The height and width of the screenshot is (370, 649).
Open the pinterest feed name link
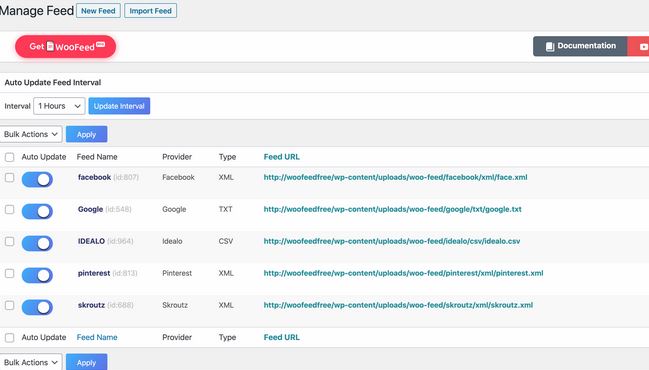click(x=94, y=273)
